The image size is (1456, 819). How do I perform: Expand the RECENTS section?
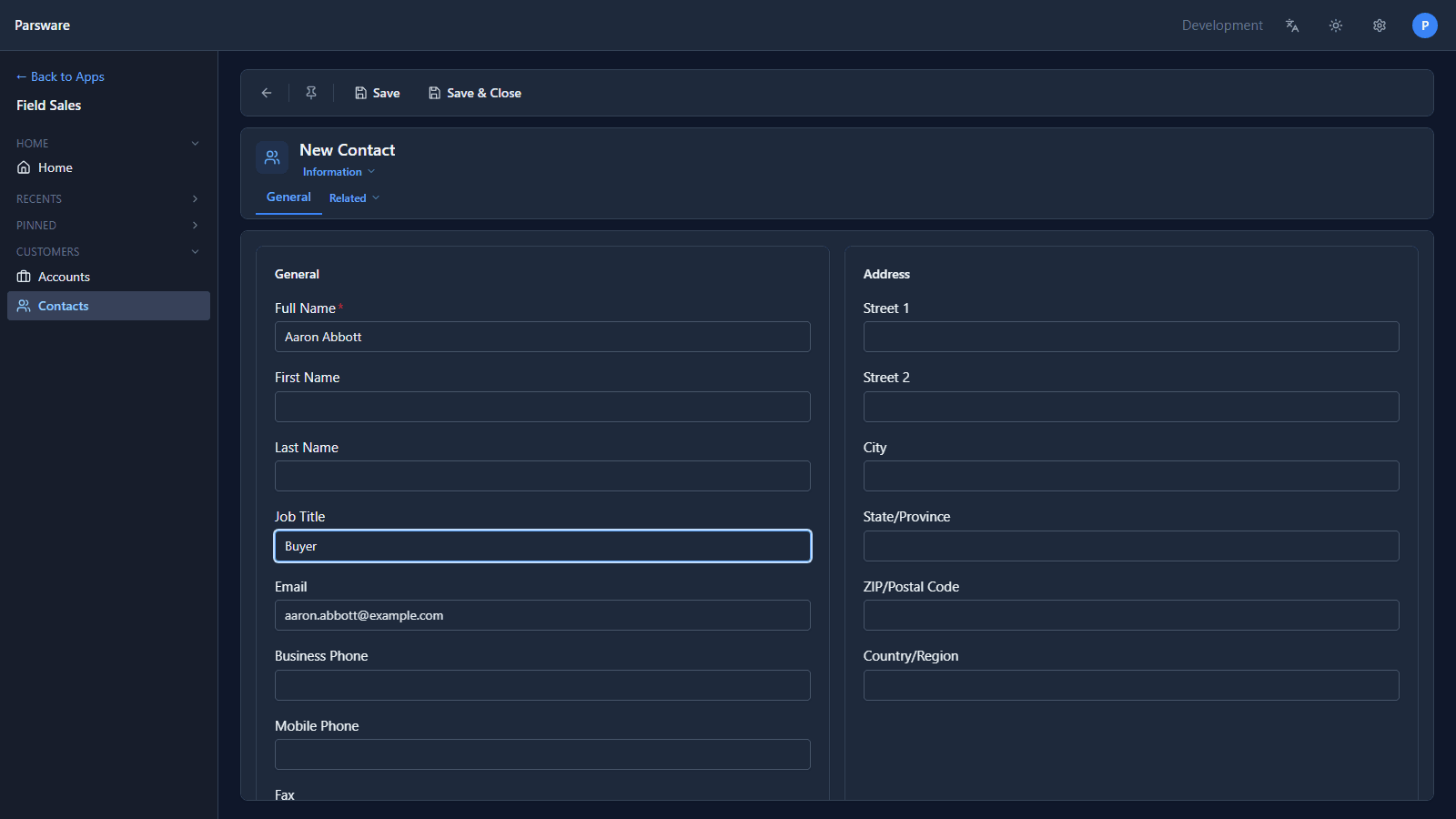click(108, 199)
